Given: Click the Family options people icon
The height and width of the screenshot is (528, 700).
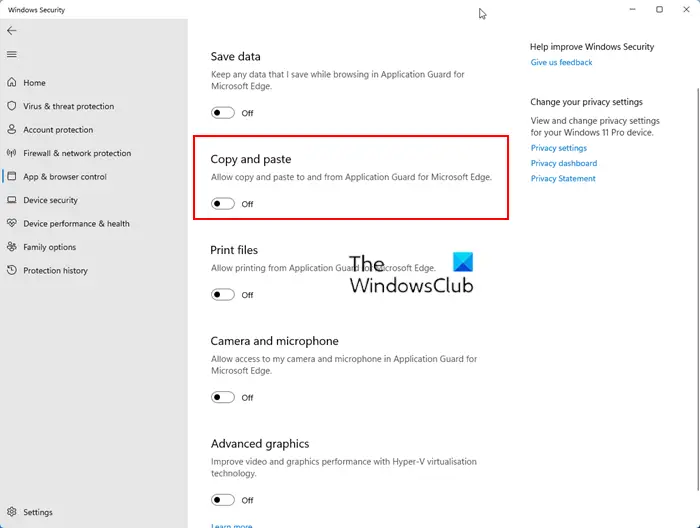Looking at the screenshot, I should (12, 247).
